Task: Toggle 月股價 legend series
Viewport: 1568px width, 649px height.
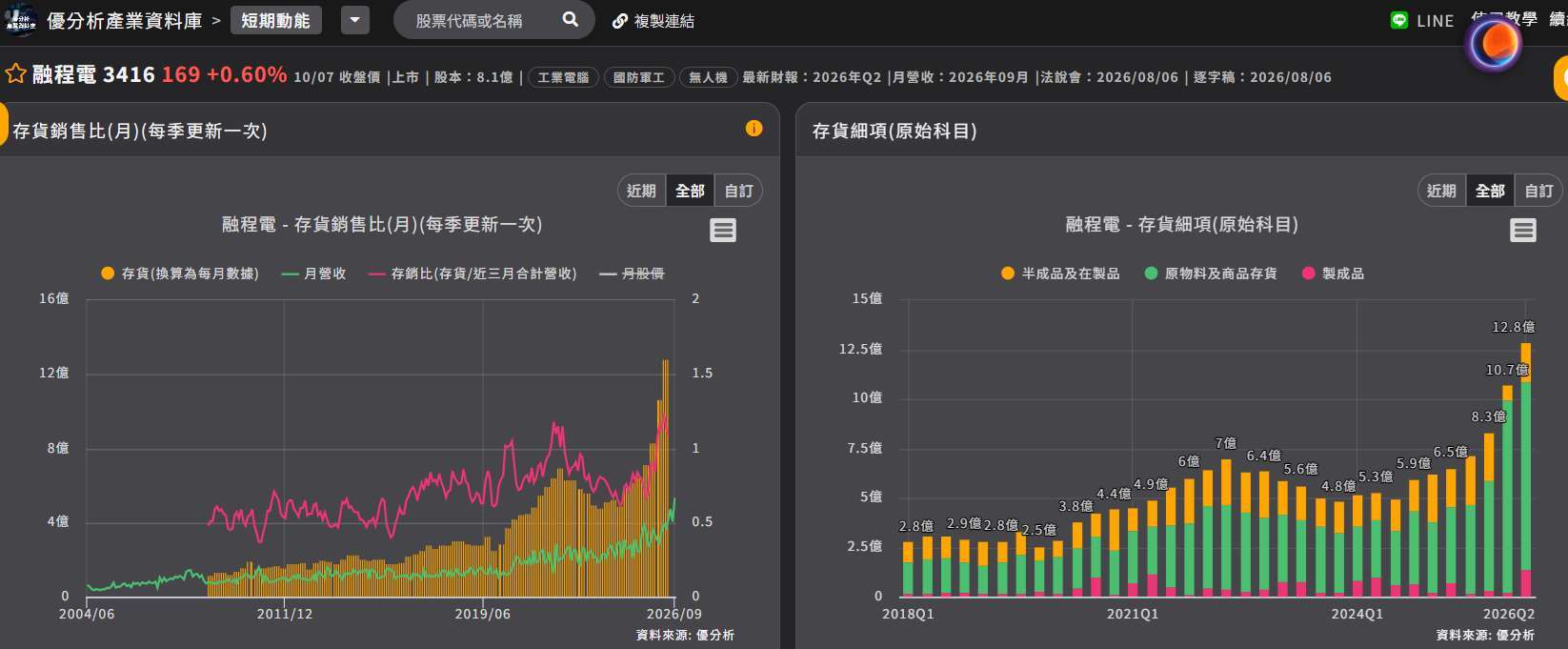Action: [x=632, y=274]
